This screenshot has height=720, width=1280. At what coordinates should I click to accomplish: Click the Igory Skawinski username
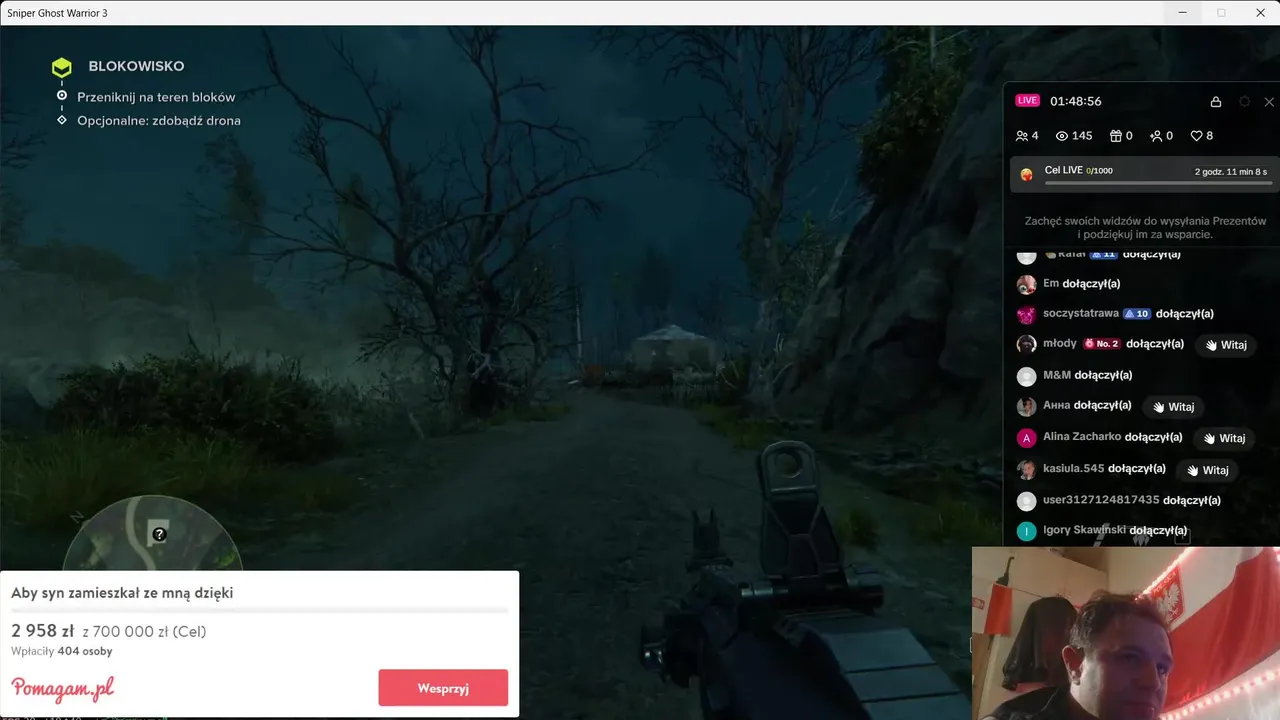pyautogui.click(x=1084, y=530)
